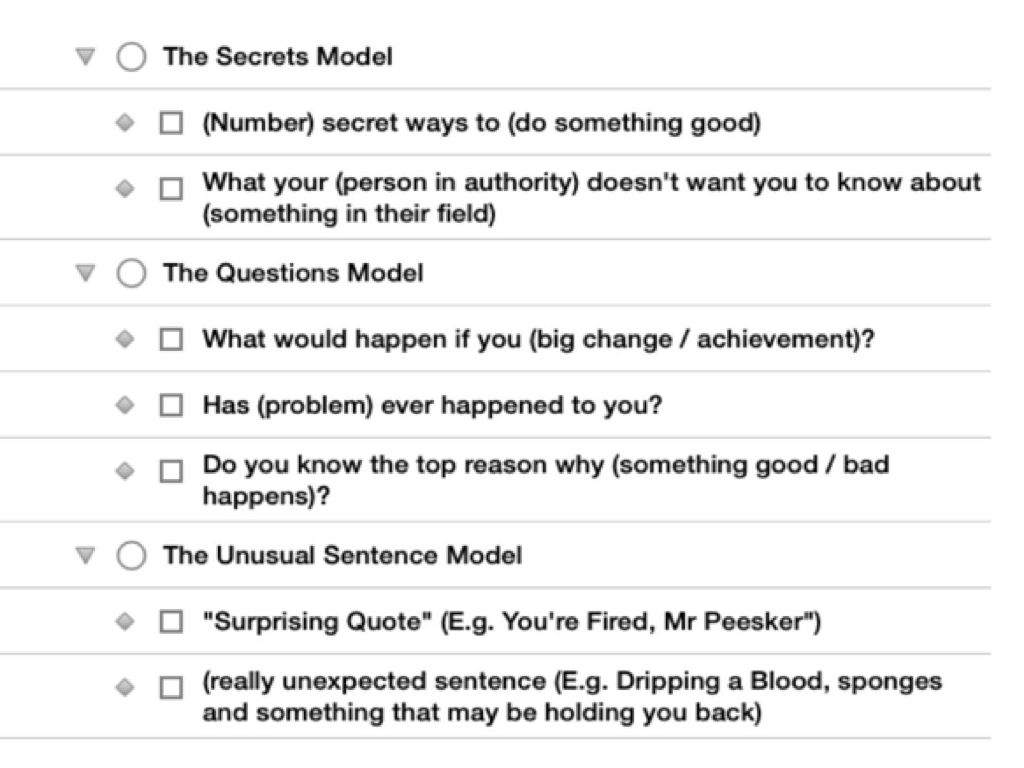Click The Questions Model status circle
This screenshot has height=768, width=1024.
[x=131, y=273]
